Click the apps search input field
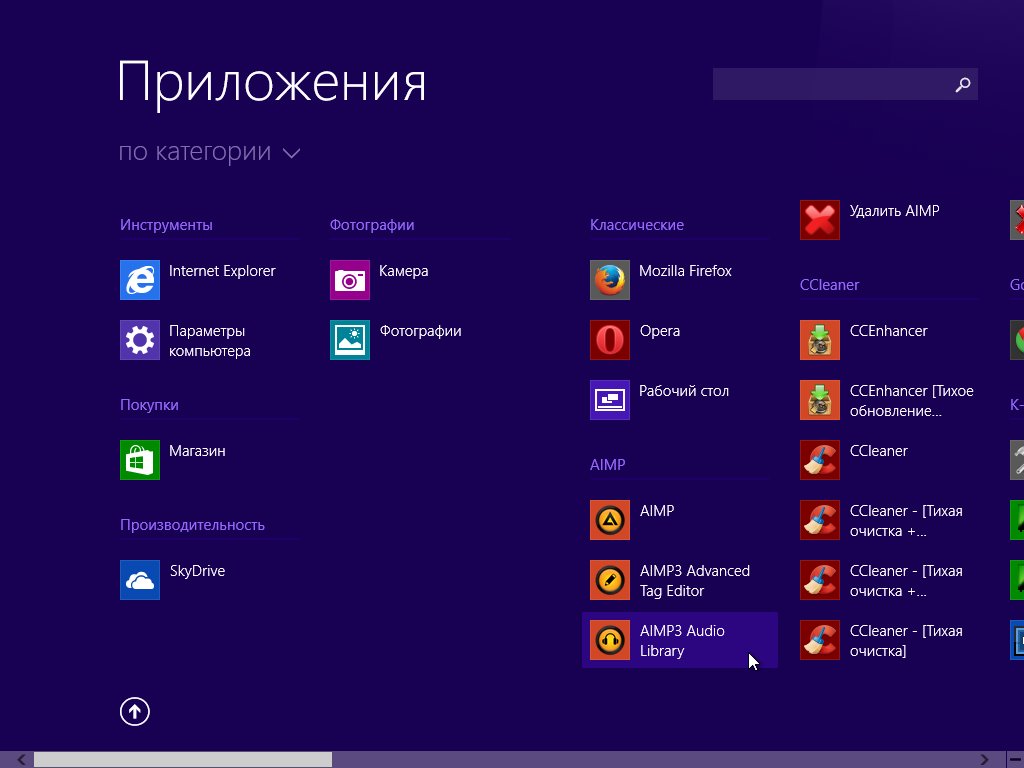Viewport: 1024px width, 768px height. (x=830, y=85)
